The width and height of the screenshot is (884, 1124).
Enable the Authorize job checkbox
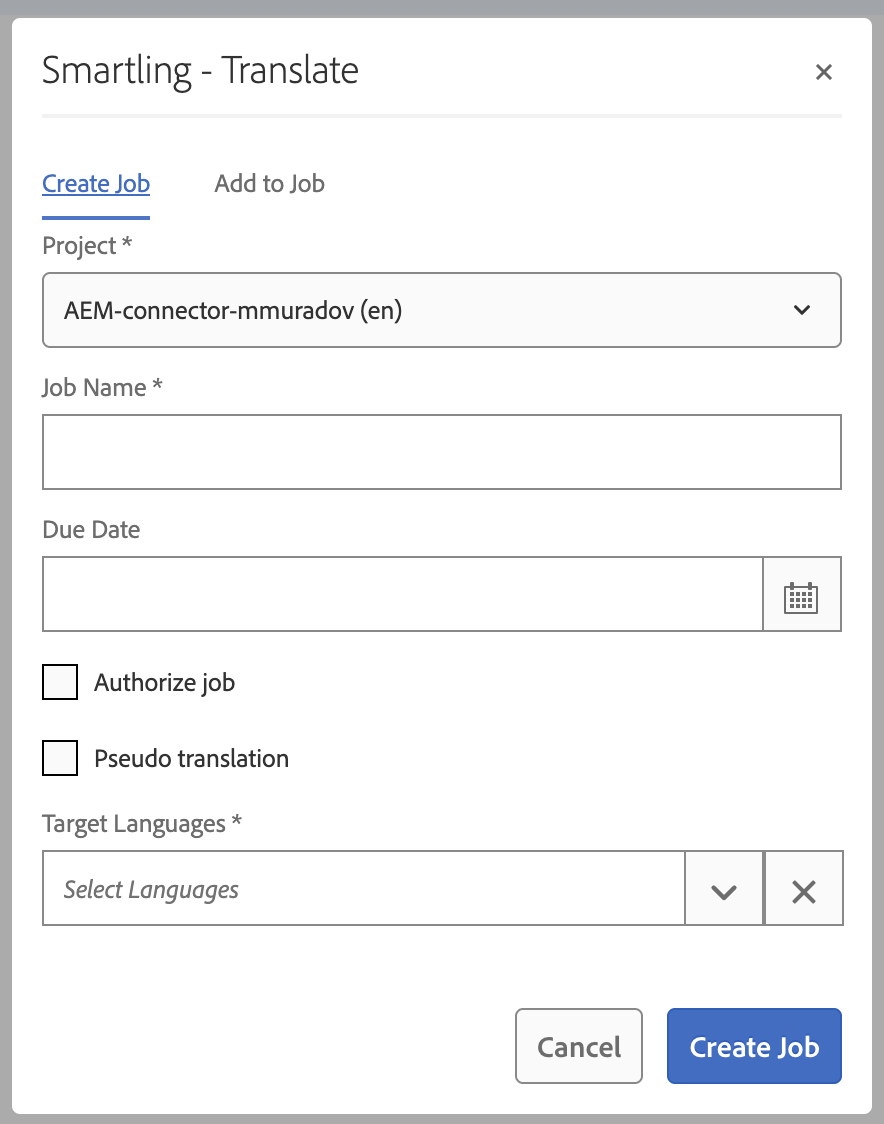[x=60, y=683]
